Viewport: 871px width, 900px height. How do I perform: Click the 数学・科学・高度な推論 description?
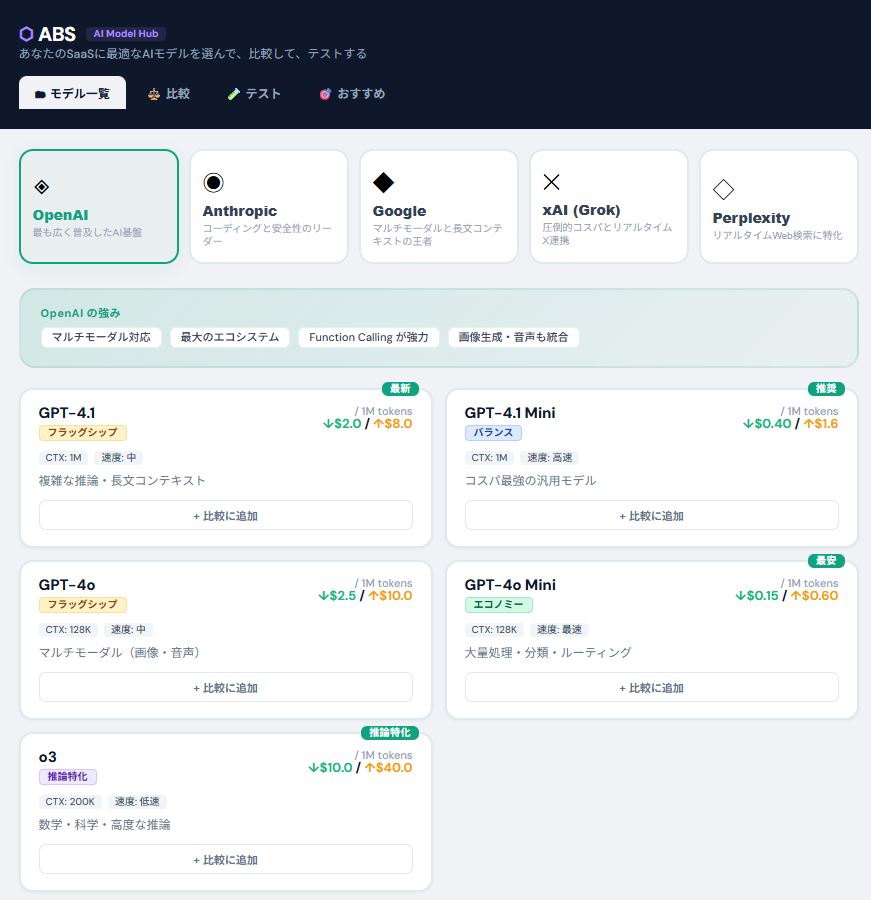click(104, 825)
